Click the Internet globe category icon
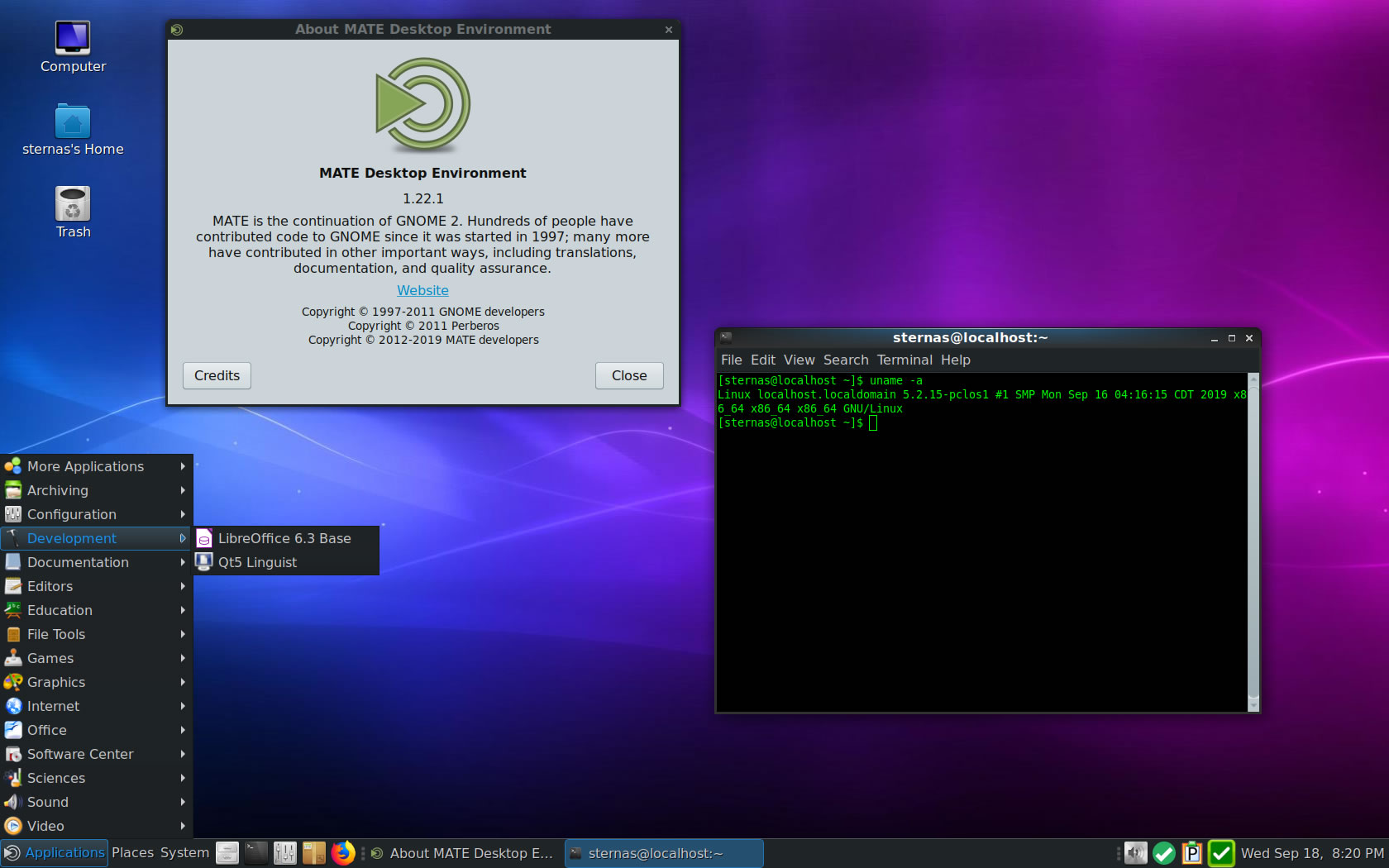The width and height of the screenshot is (1389, 868). coord(13,706)
